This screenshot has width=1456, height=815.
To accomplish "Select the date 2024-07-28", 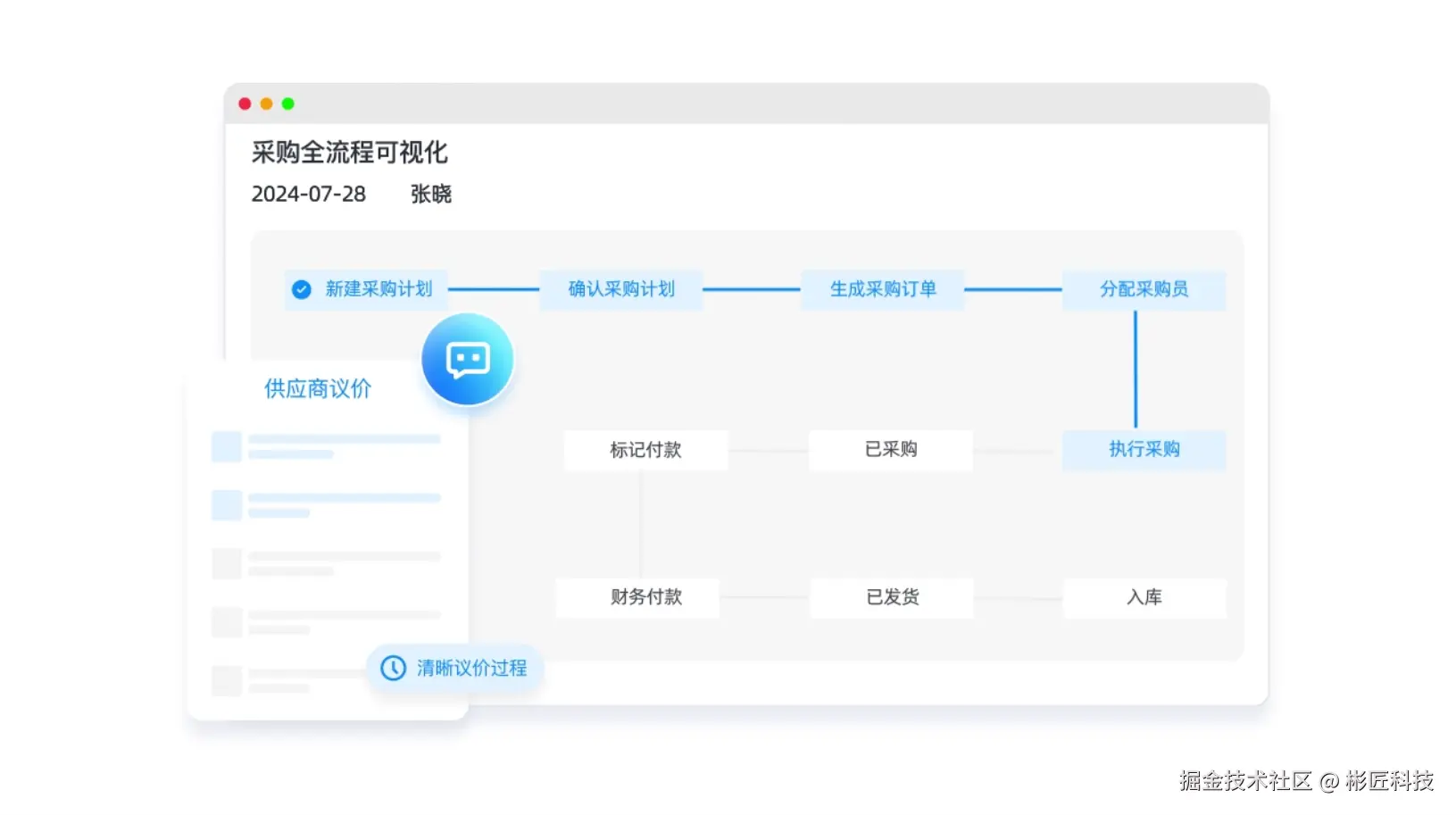I will point(308,194).
